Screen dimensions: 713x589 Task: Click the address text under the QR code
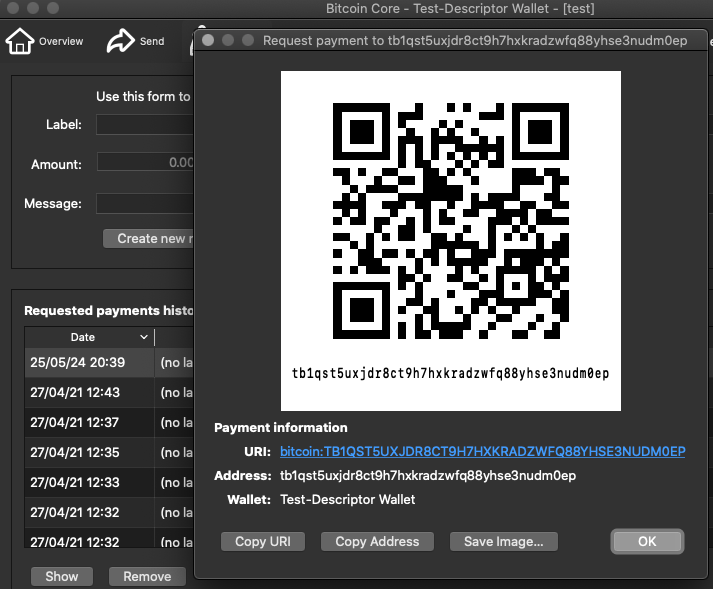[450, 373]
